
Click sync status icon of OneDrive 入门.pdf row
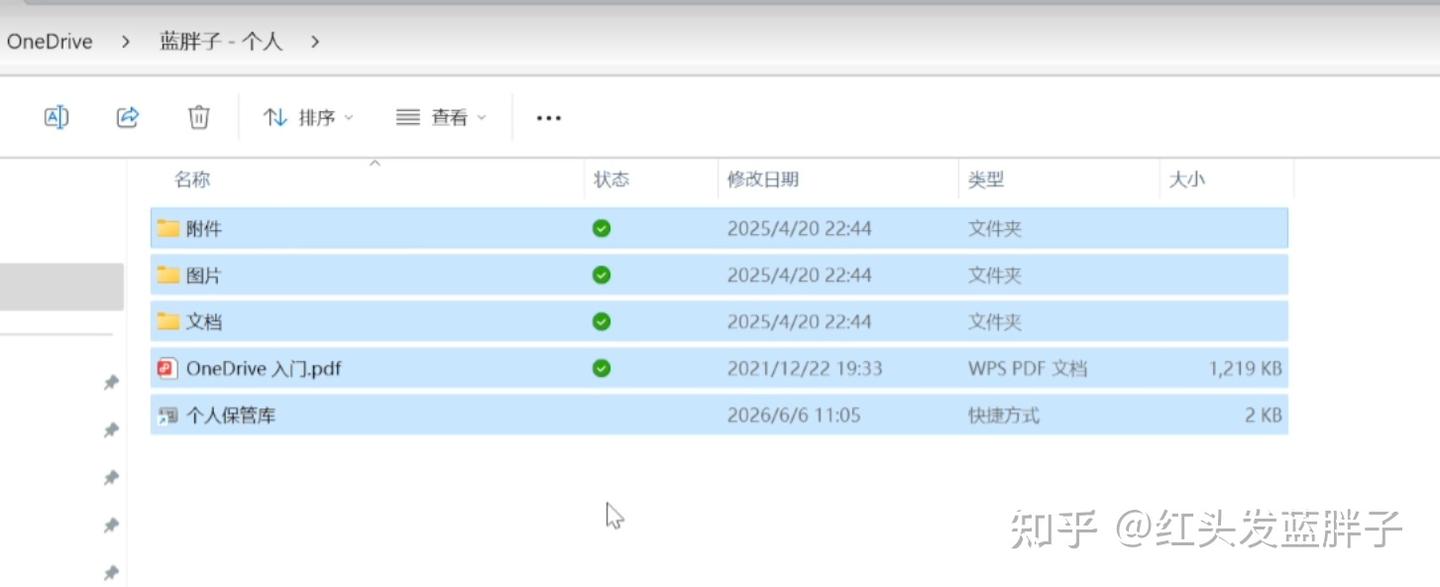(x=601, y=369)
